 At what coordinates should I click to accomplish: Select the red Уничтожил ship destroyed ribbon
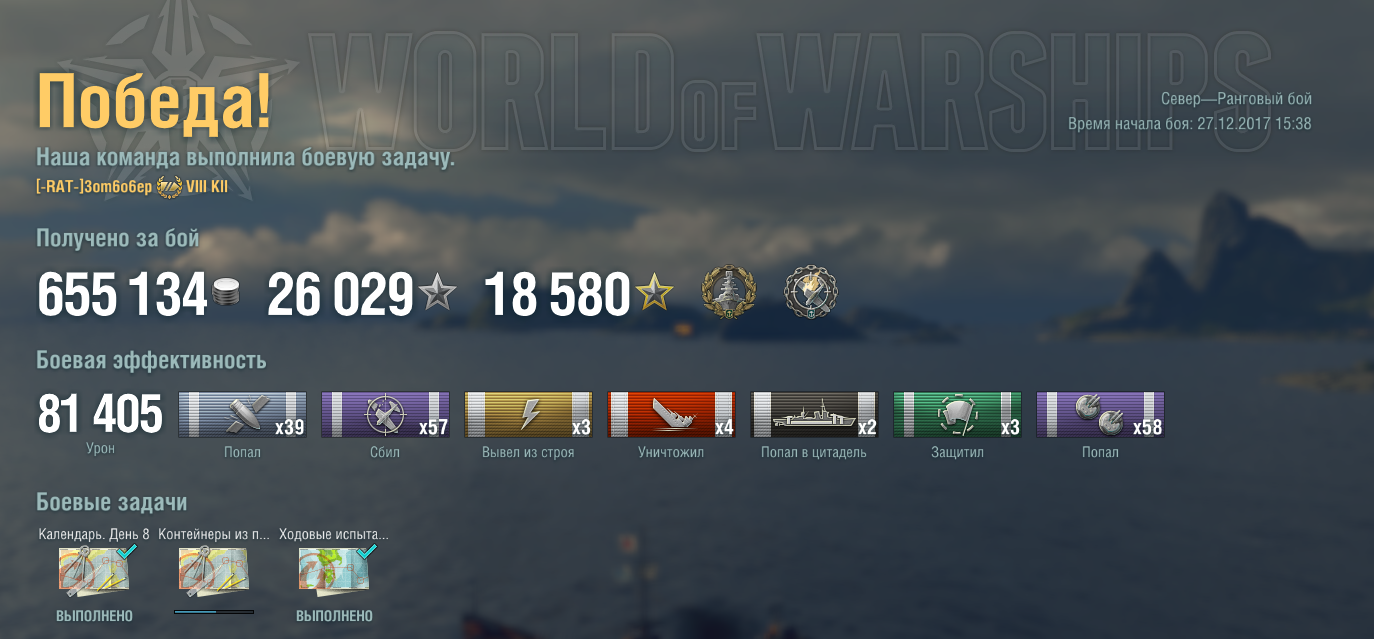pyautogui.click(x=672, y=414)
